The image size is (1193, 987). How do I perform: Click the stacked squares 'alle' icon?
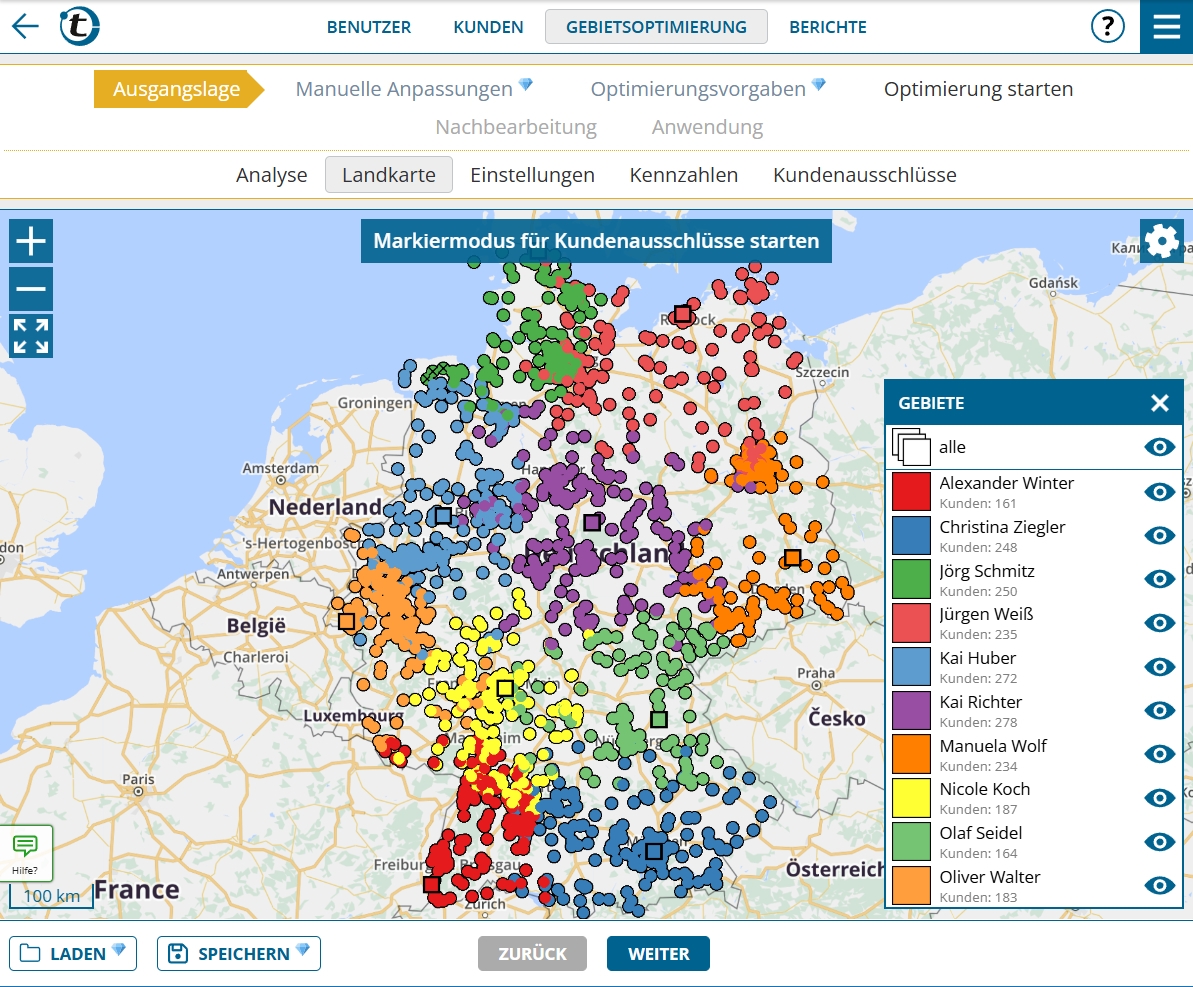(x=911, y=447)
